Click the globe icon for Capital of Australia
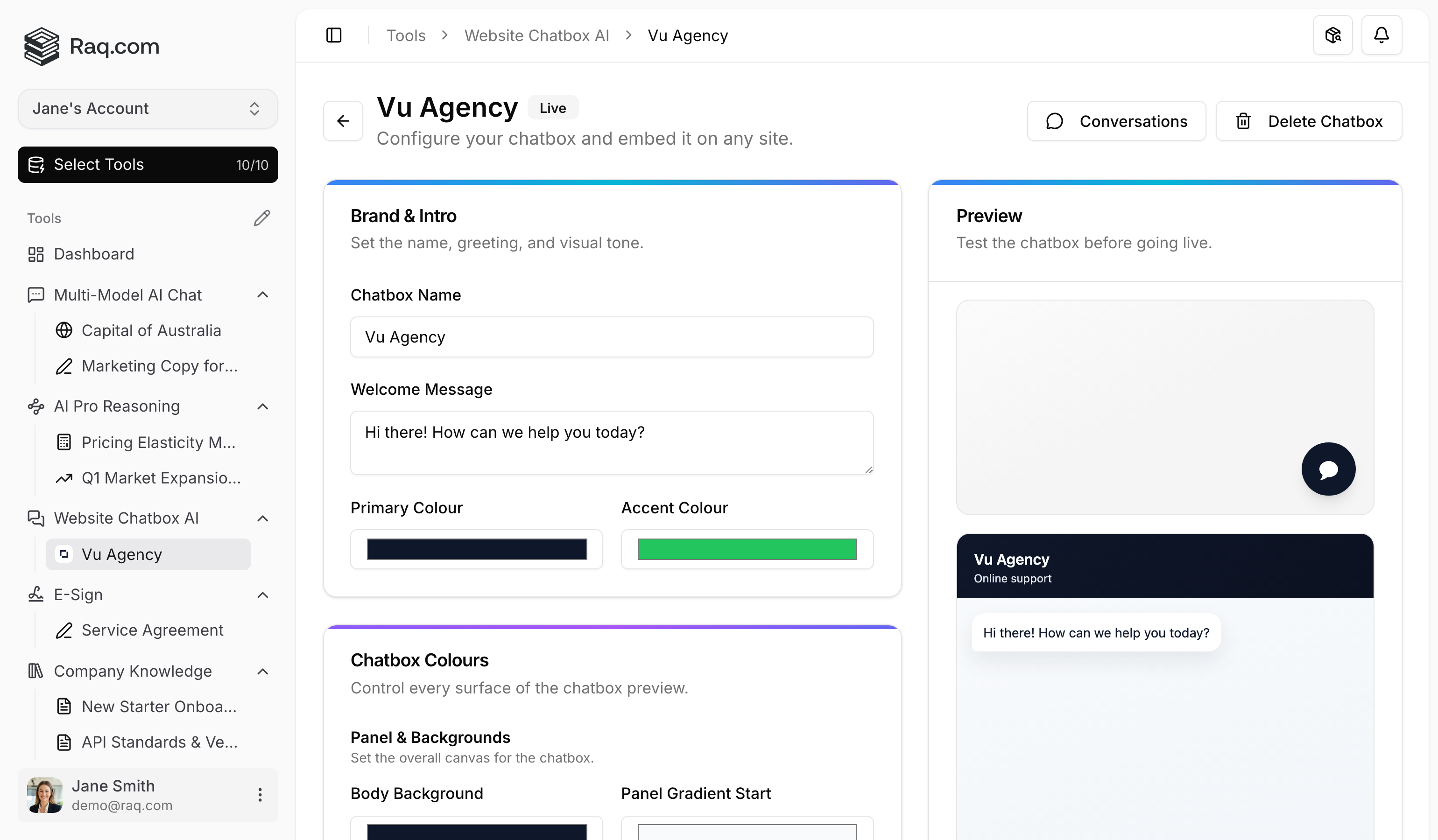Screen dimensions: 1438x840 [64, 330]
